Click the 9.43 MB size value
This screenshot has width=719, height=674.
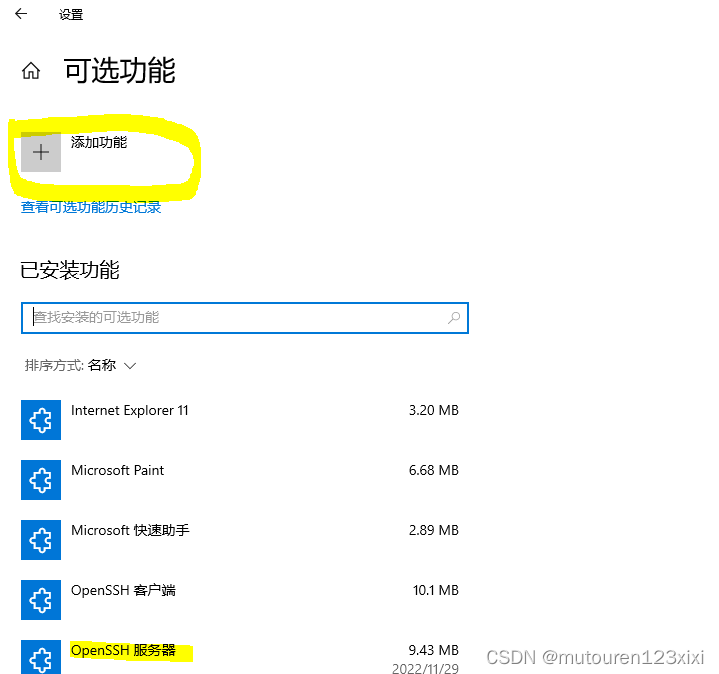pos(434,650)
